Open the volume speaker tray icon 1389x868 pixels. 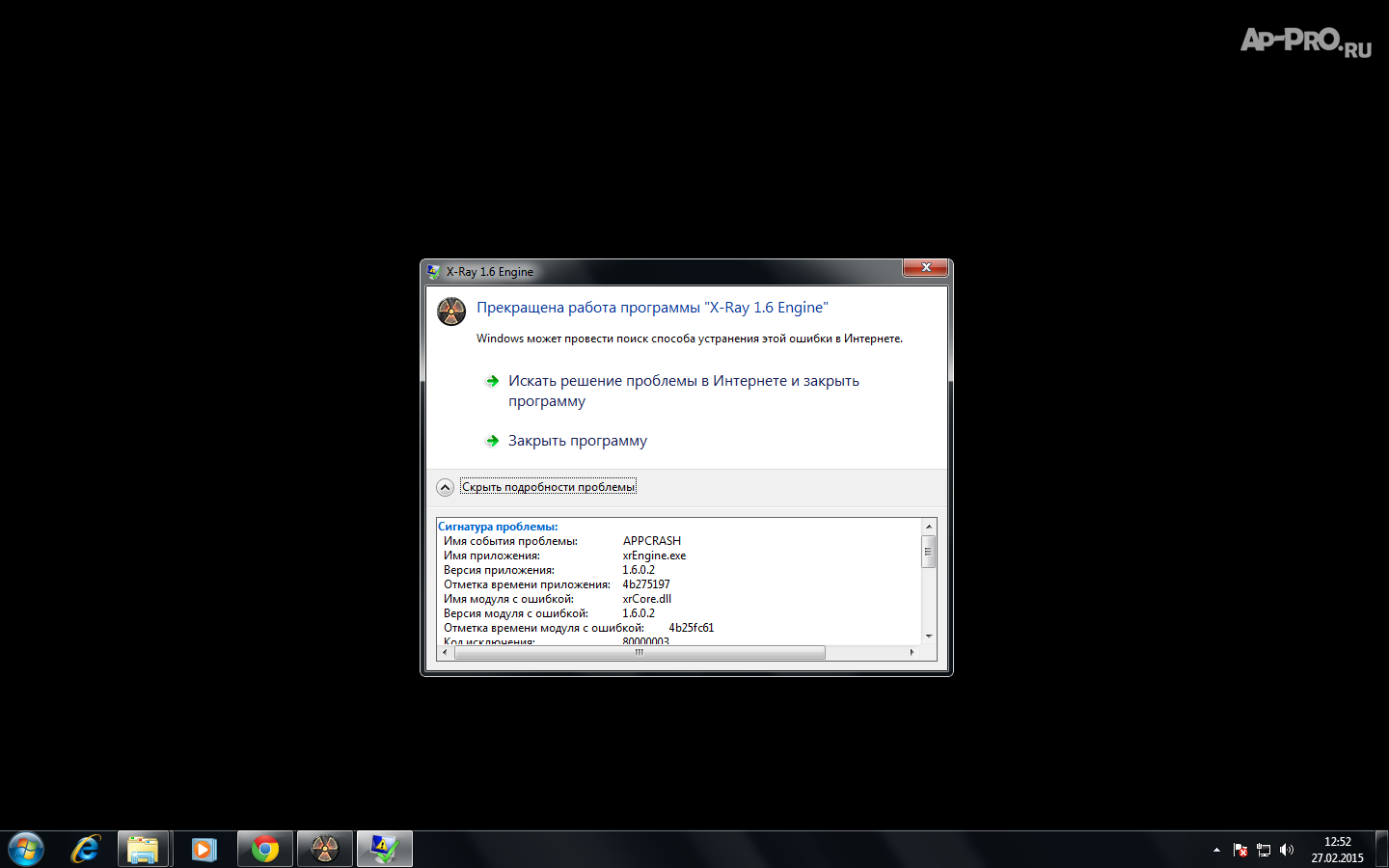(x=1287, y=850)
